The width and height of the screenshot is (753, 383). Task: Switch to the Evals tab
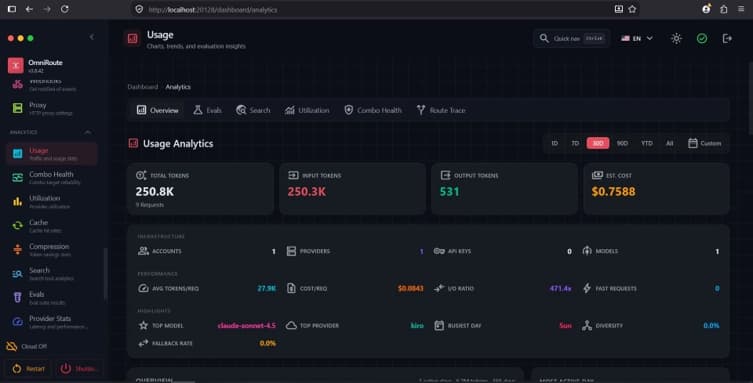[207, 110]
